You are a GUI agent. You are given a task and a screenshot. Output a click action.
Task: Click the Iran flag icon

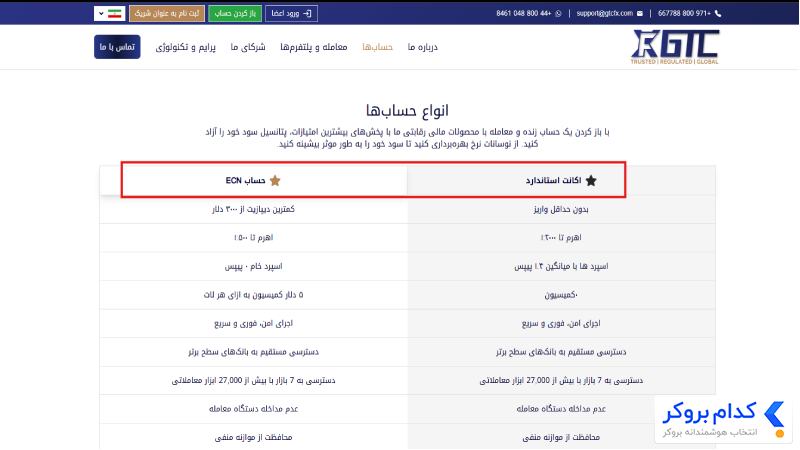pos(115,13)
